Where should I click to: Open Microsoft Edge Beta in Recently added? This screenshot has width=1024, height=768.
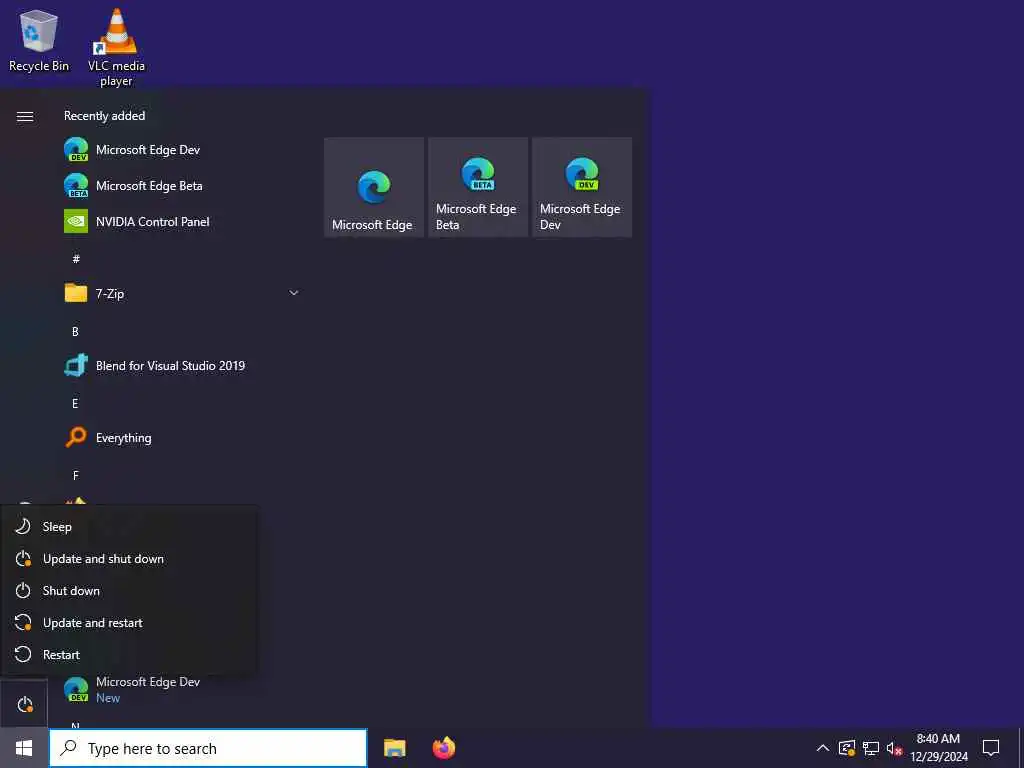[183, 185]
